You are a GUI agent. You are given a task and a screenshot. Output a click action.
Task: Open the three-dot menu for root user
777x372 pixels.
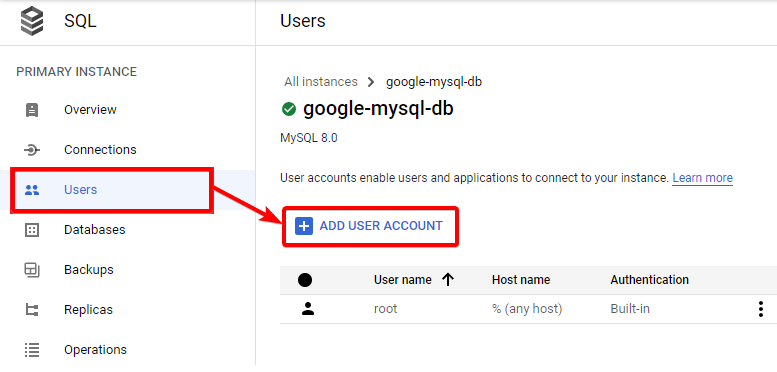(x=761, y=309)
